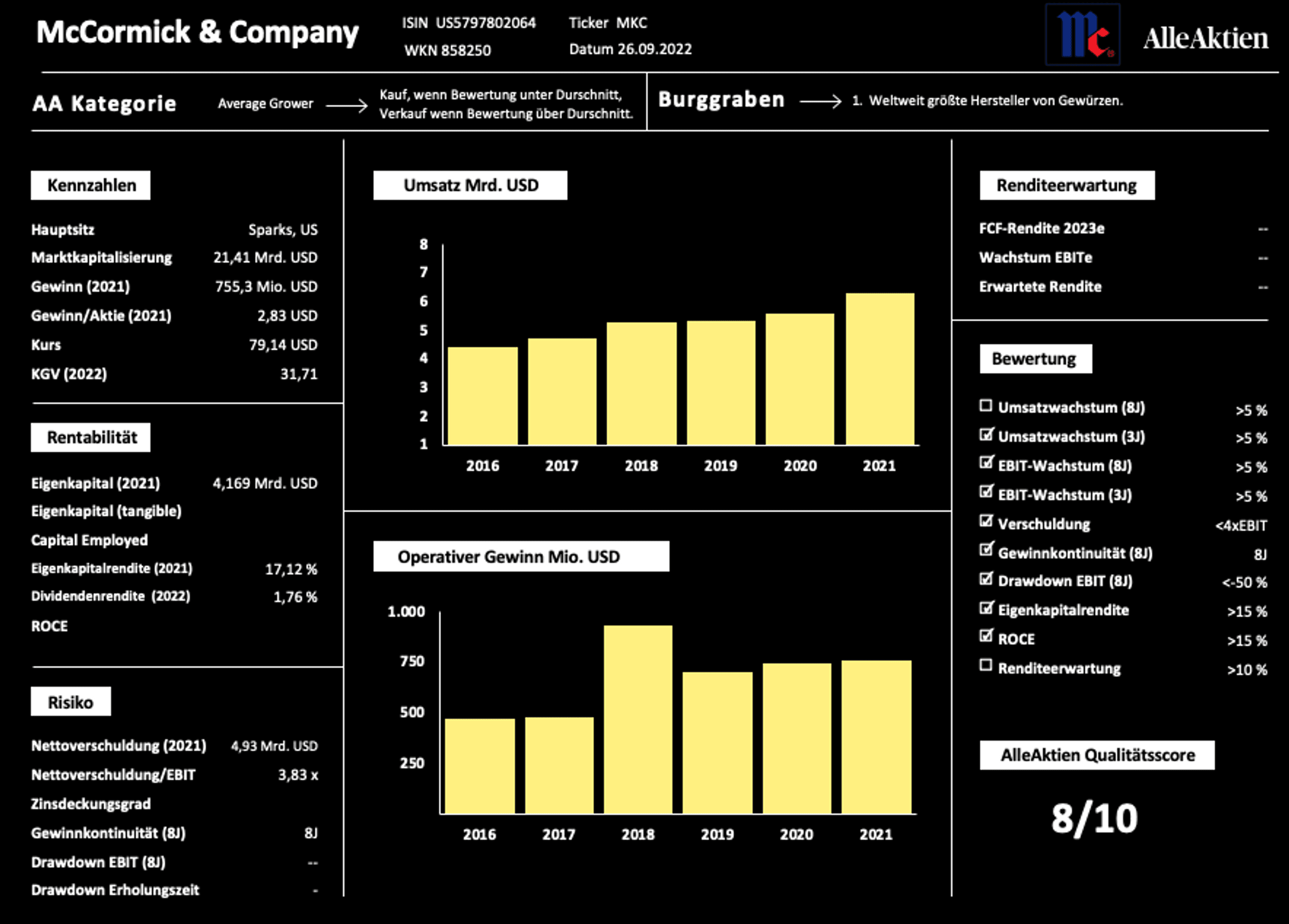The image size is (1289, 924).
Task: Select the Operativer Gewinn Mio. USD header
Action: (521, 557)
